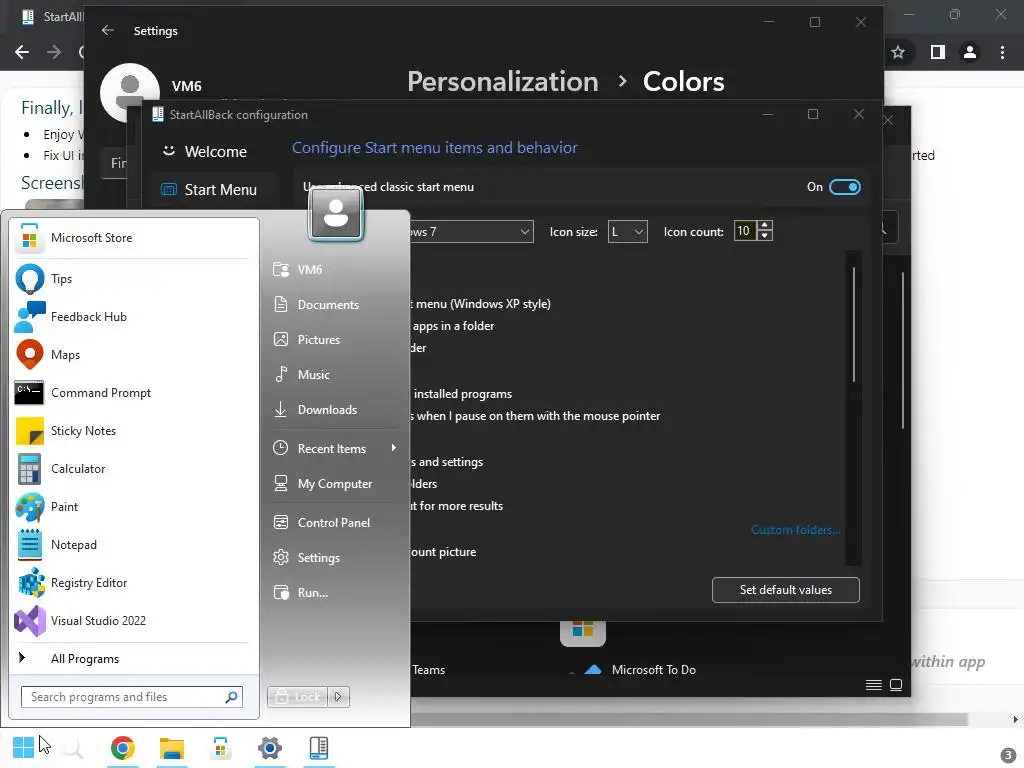Viewport: 1024px width, 768px height.
Task: Click the Windows Start button on taskbar
Action: pyautogui.click(x=23, y=748)
